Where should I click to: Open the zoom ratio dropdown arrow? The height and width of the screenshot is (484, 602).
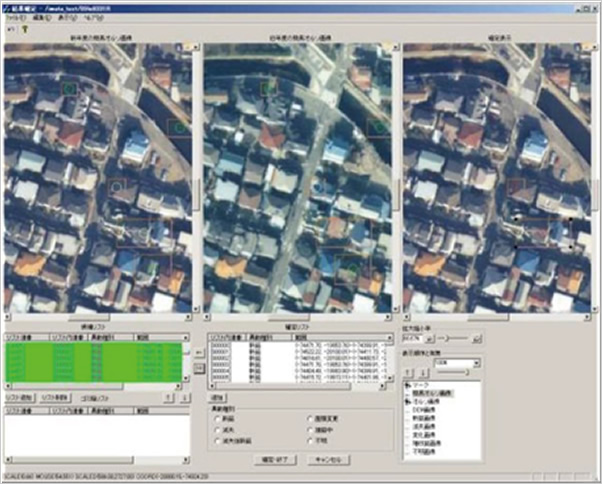click(429, 339)
